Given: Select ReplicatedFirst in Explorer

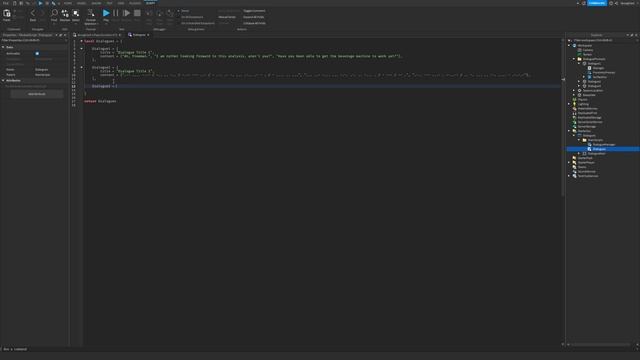Looking at the screenshot, I should [587, 113].
